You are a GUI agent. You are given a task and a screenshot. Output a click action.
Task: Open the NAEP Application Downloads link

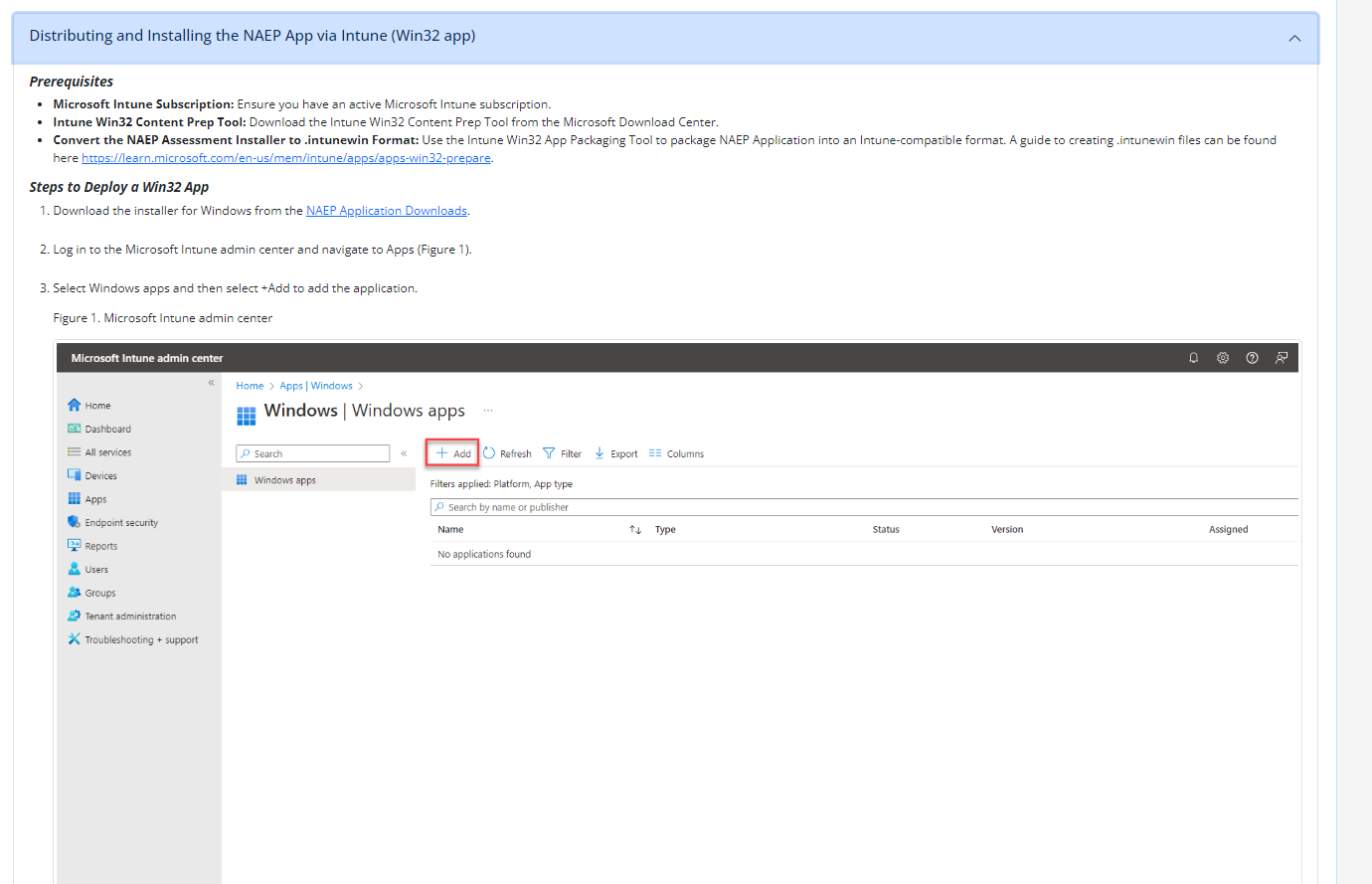387,211
